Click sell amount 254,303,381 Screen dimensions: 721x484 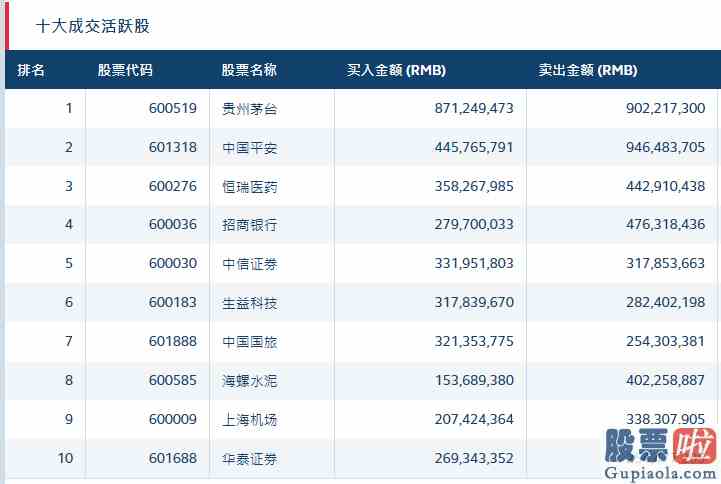pyautogui.click(x=665, y=342)
